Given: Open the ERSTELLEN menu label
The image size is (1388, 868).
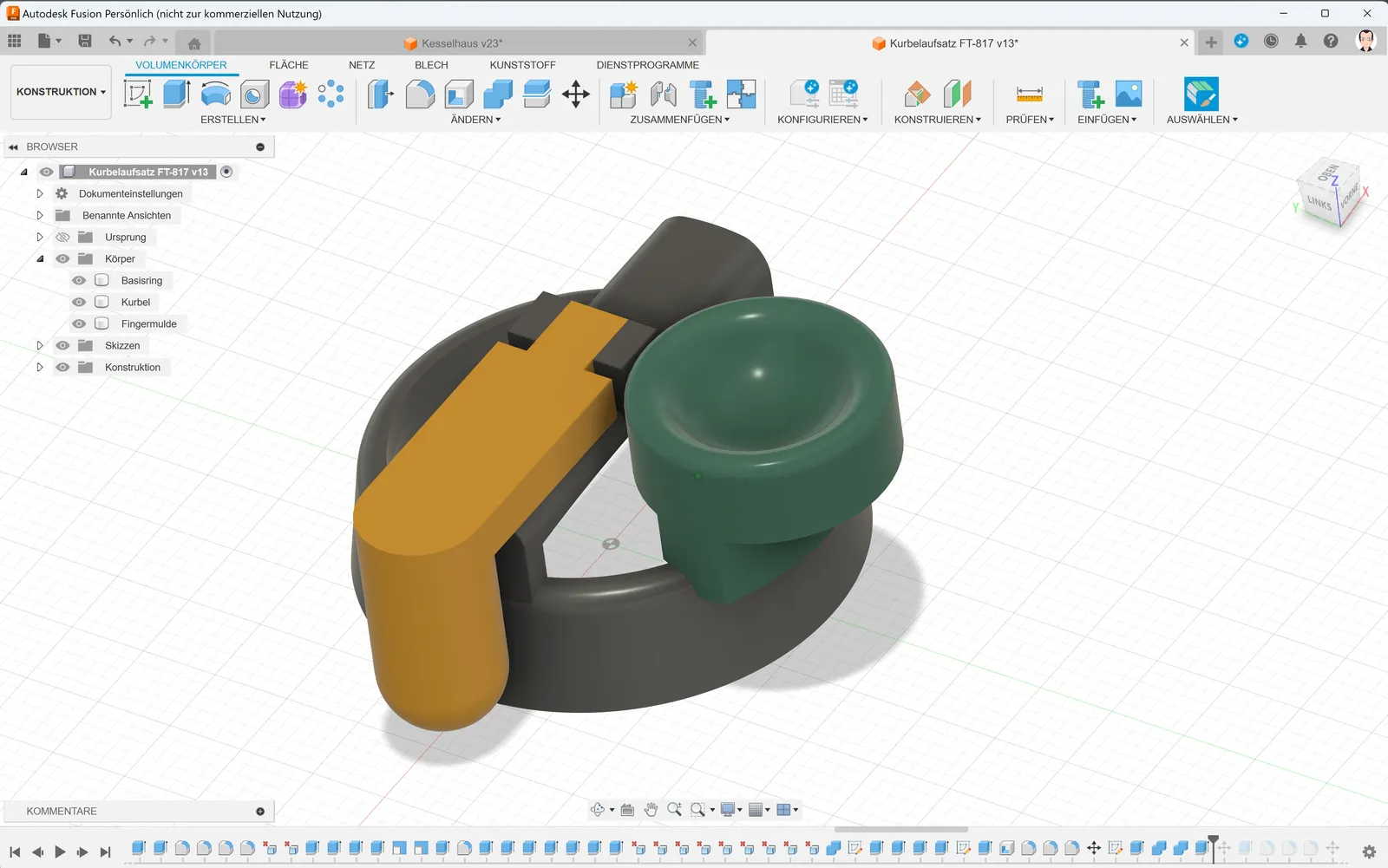Looking at the screenshot, I should [x=233, y=120].
